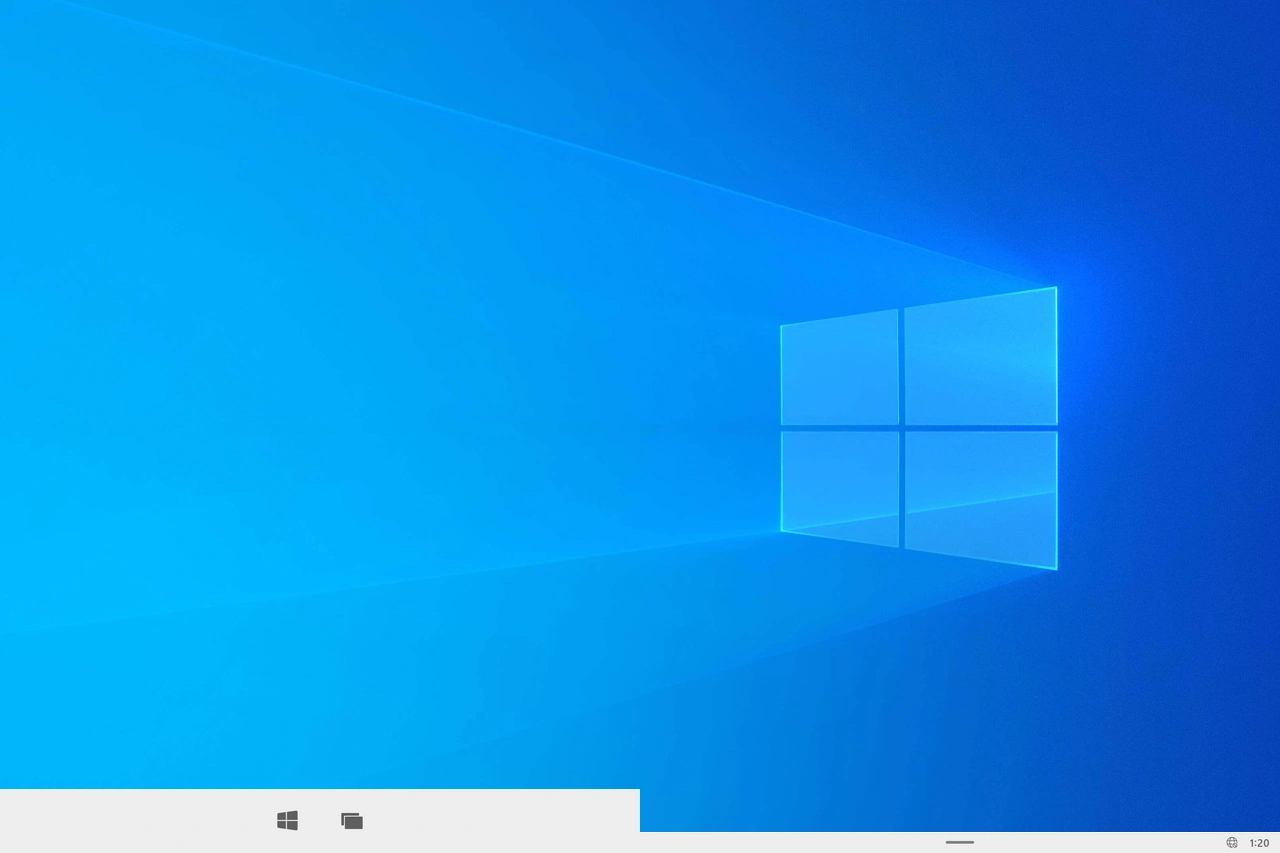Viewport: 1280px width, 853px height.
Task: Open the network globe icon in the tray
Action: [1232, 843]
